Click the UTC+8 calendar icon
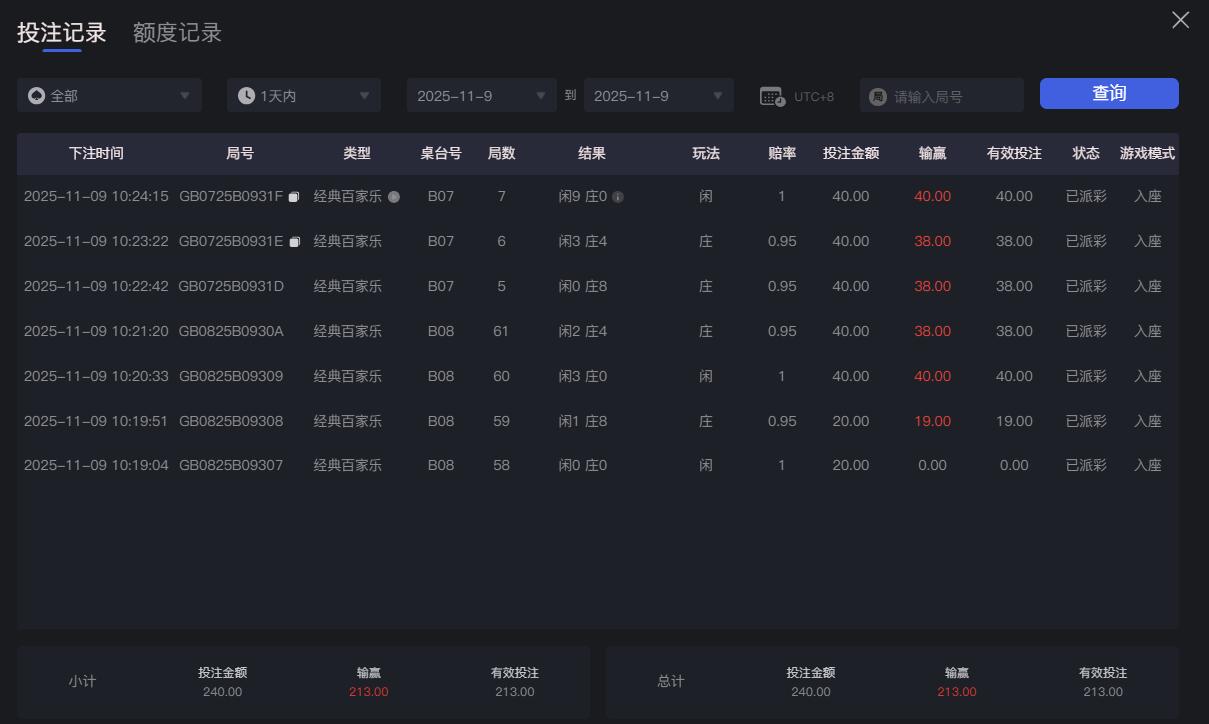 coord(770,95)
